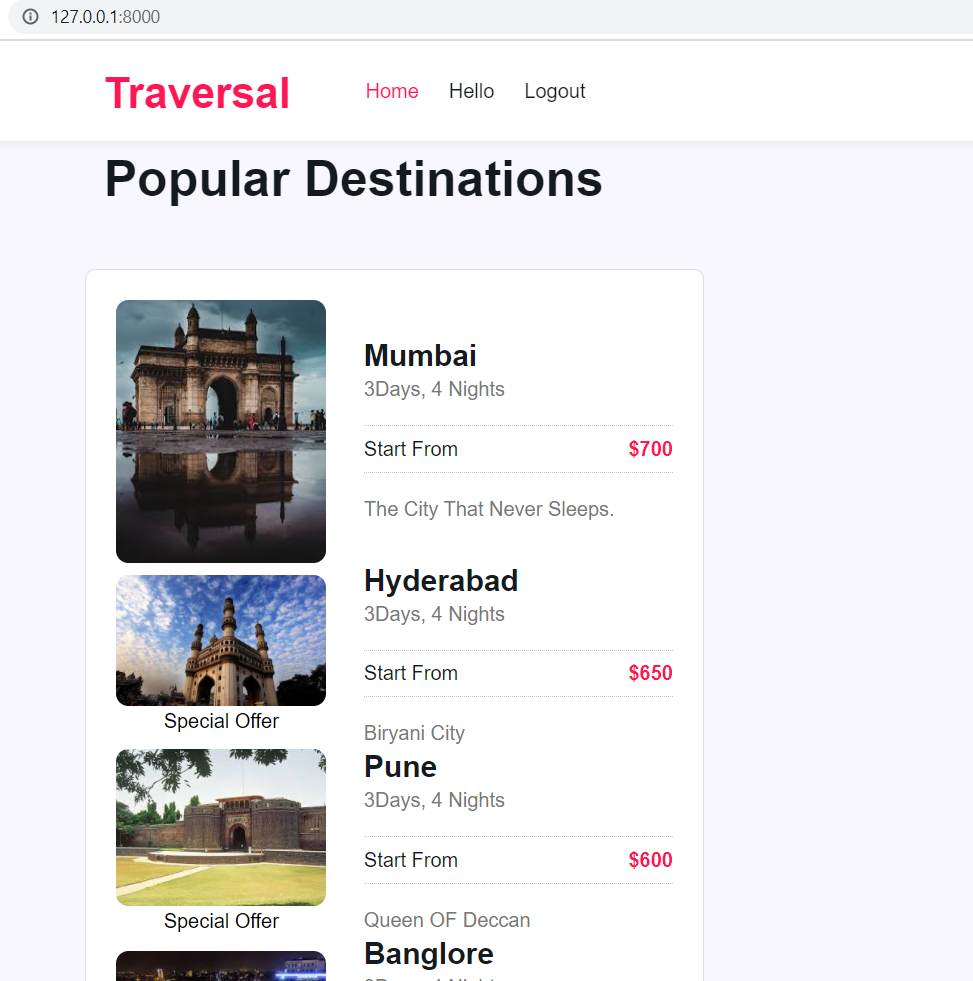Select the $600 price for Pune

(x=650, y=860)
